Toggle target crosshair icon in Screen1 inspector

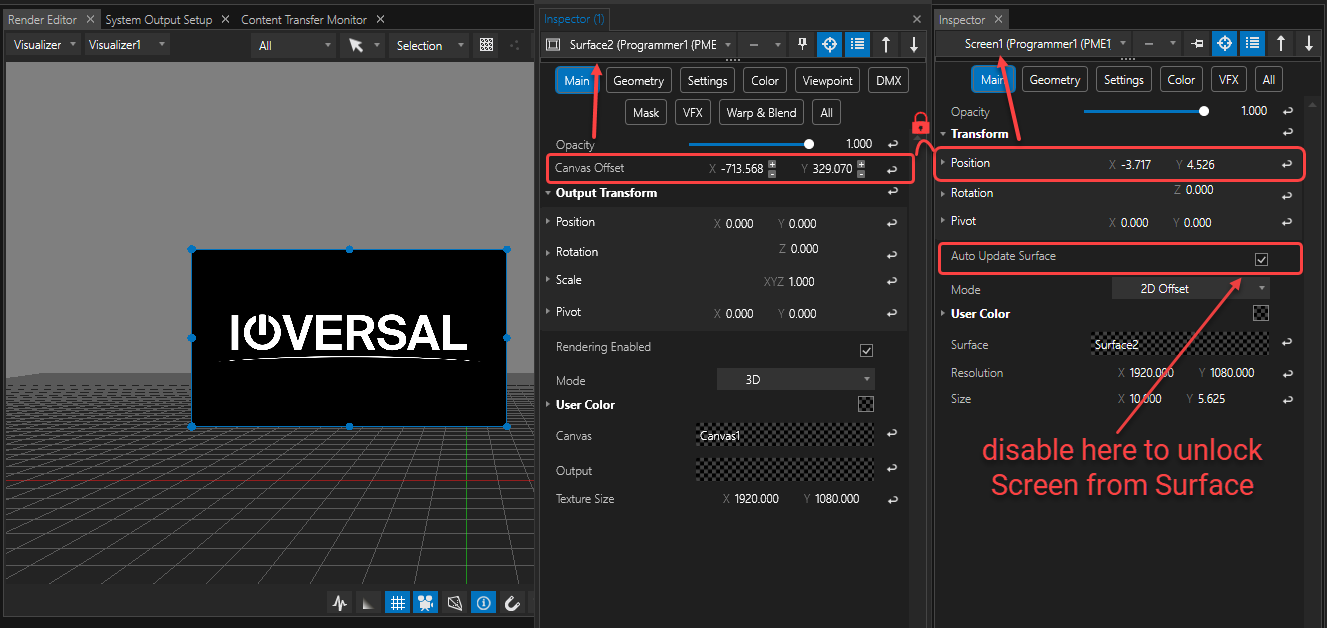click(1225, 44)
